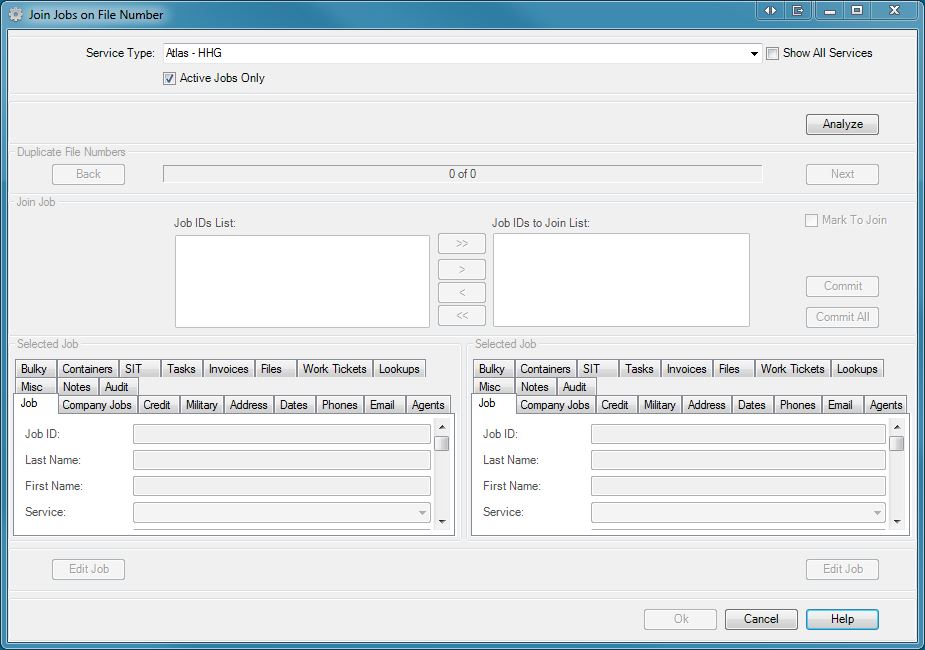
Task: Click the Cancel button
Action: pos(761,619)
